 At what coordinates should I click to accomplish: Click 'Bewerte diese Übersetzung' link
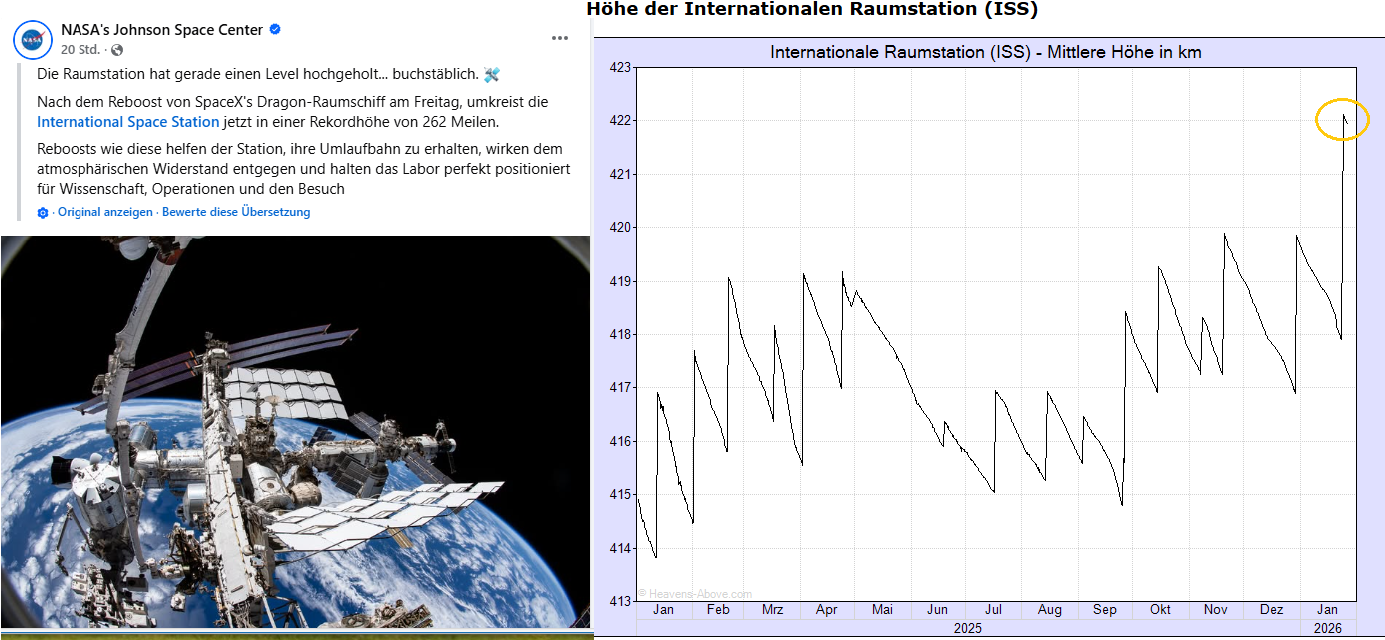pos(236,212)
